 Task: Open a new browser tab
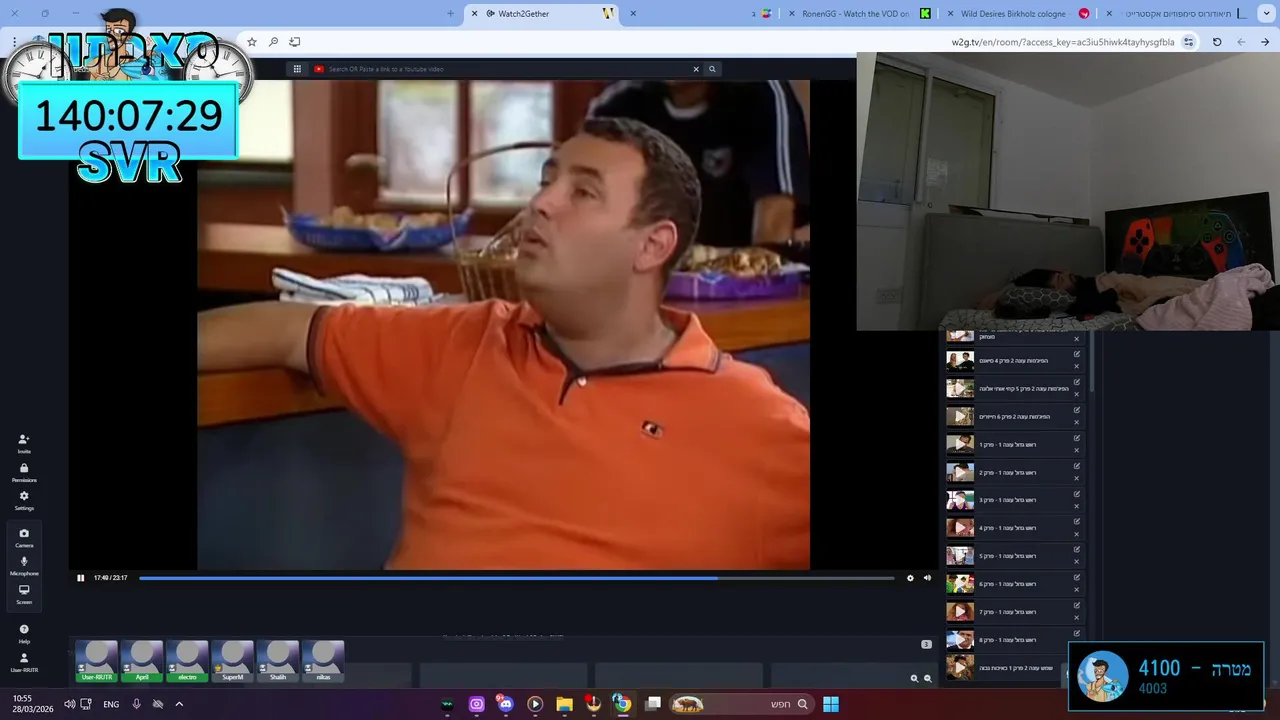click(x=450, y=14)
